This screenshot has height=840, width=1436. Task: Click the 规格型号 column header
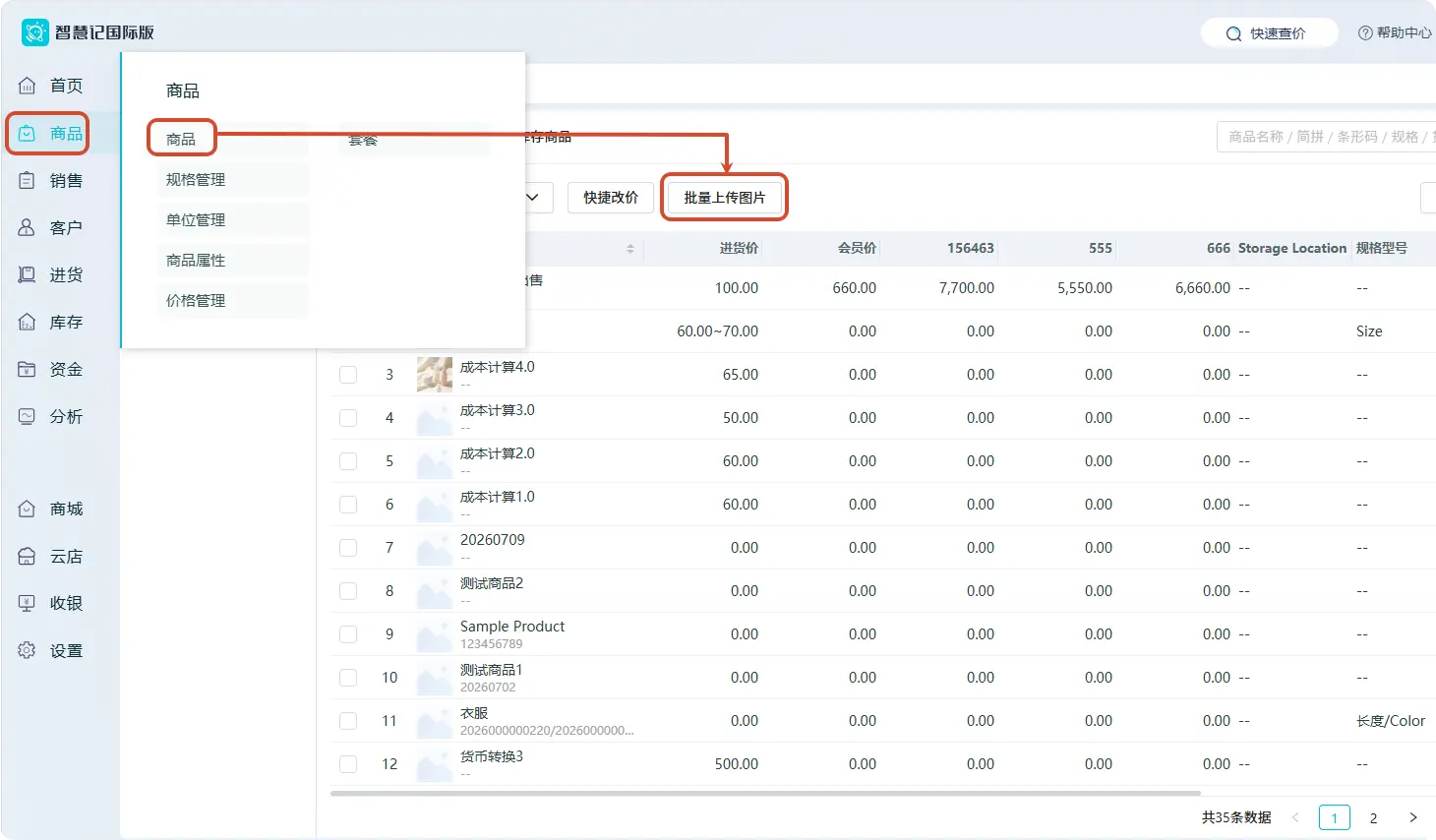pos(1381,249)
